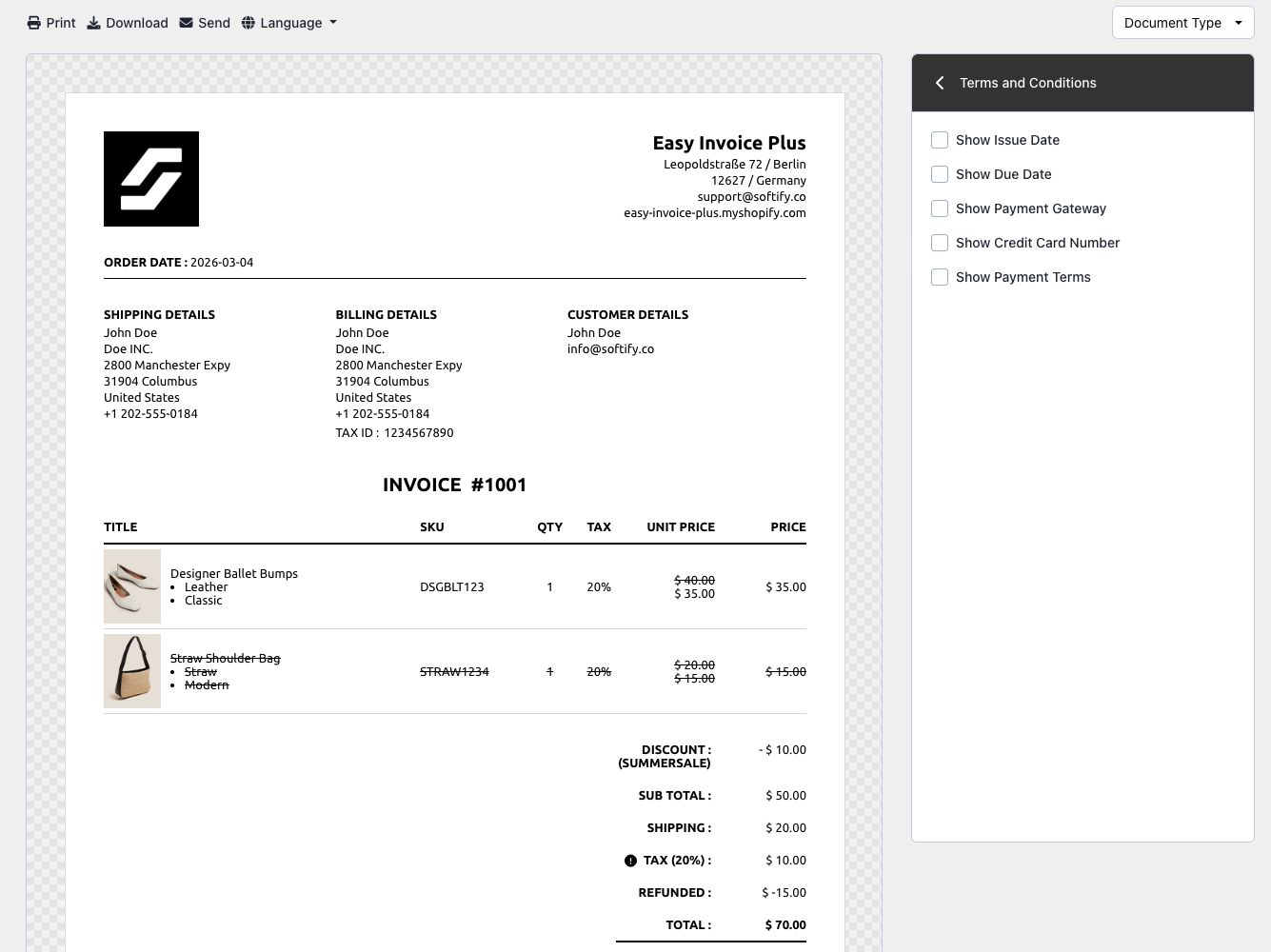Viewport: 1271px width, 952px height.
Task: Tick the Show Payment Terms checkbox
Action: 940,277
